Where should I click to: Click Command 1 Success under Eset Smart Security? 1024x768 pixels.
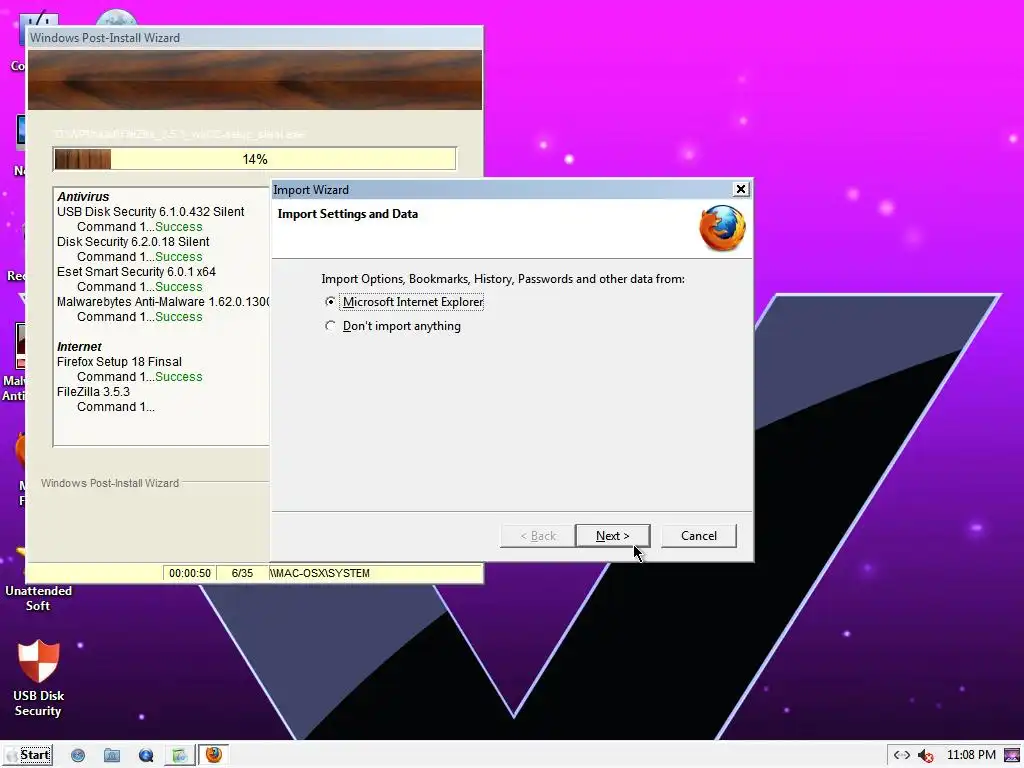[140, 287]
